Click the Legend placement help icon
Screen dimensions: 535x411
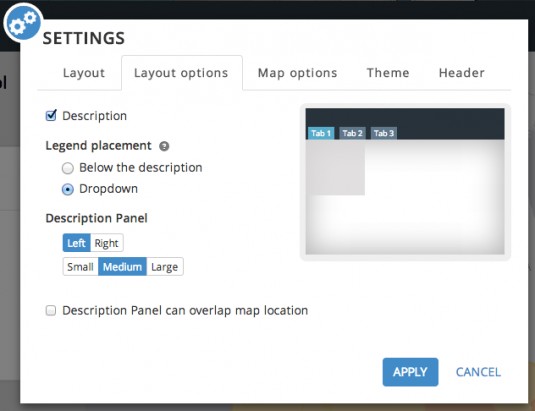pyautogui.click(x=164, y=146)
